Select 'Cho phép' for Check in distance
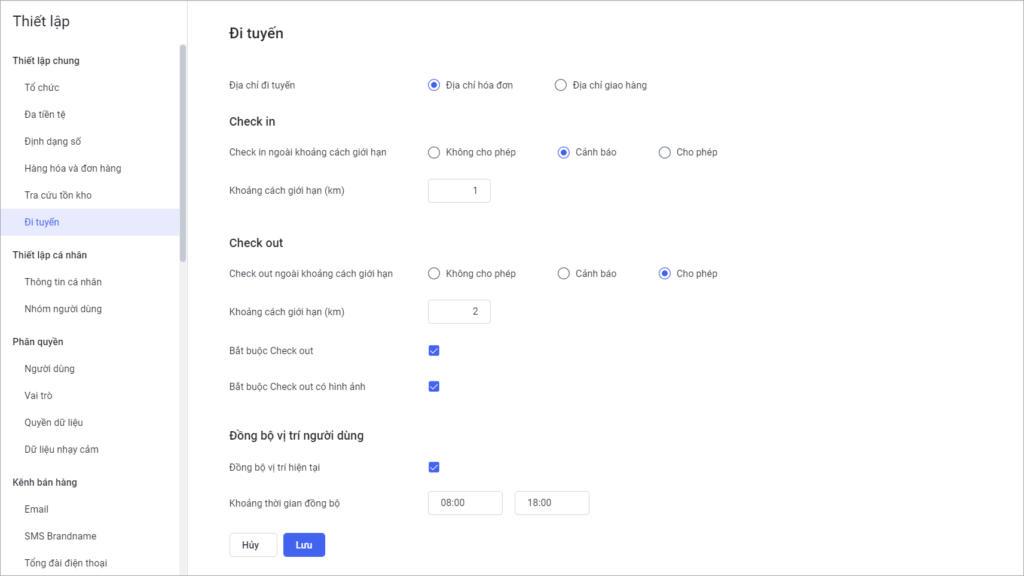This screenshot has height=576, width=1024. (664, 152)
